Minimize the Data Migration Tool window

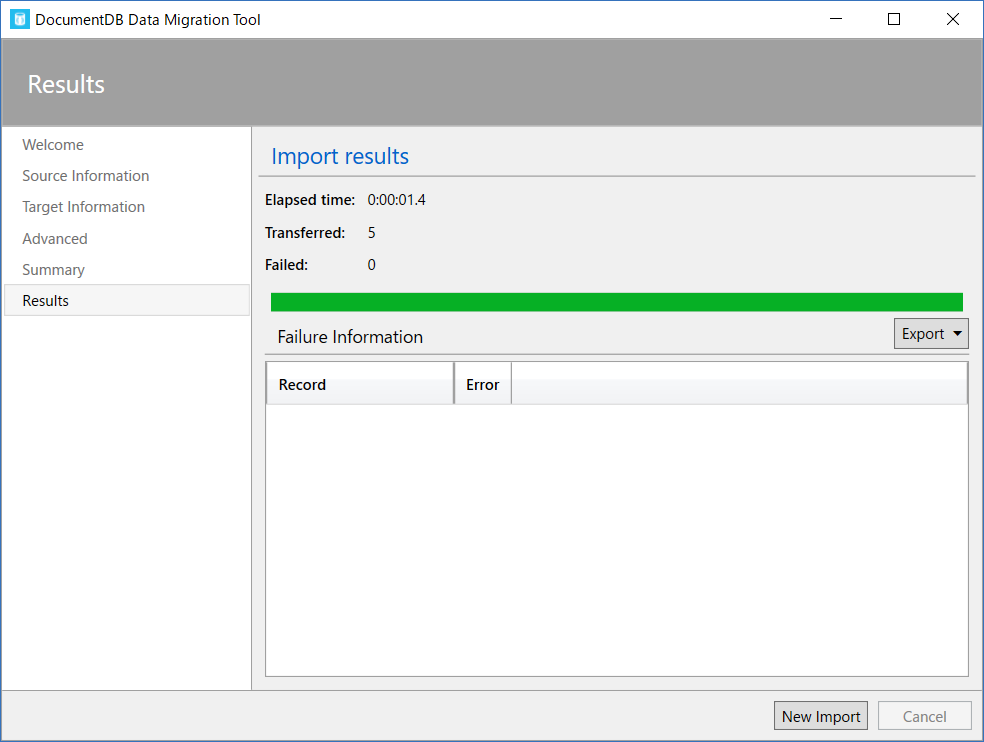tap(836, 19)
